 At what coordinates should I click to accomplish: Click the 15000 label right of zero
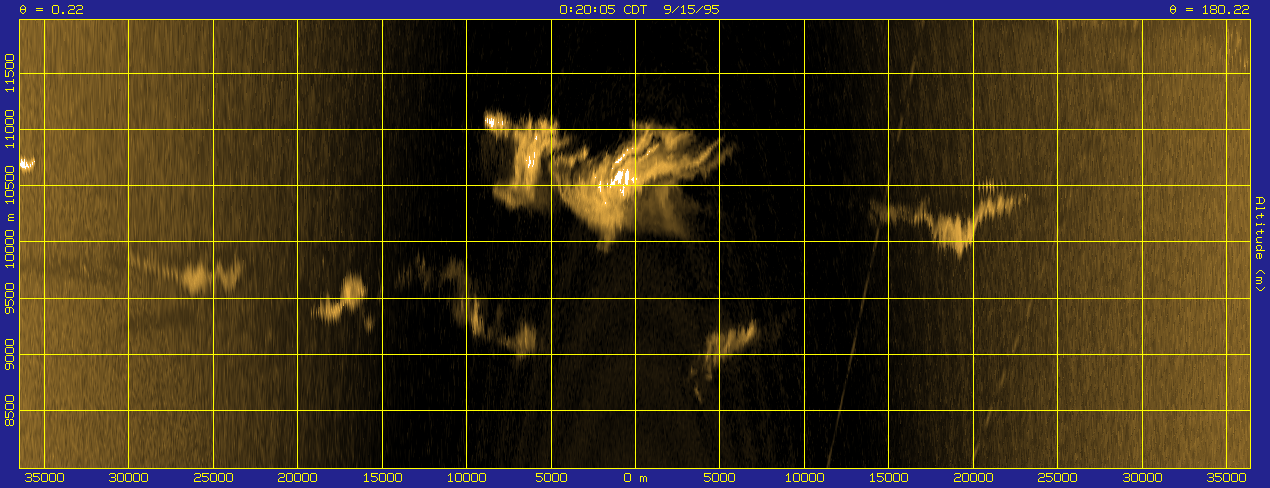tap(889, 478)
